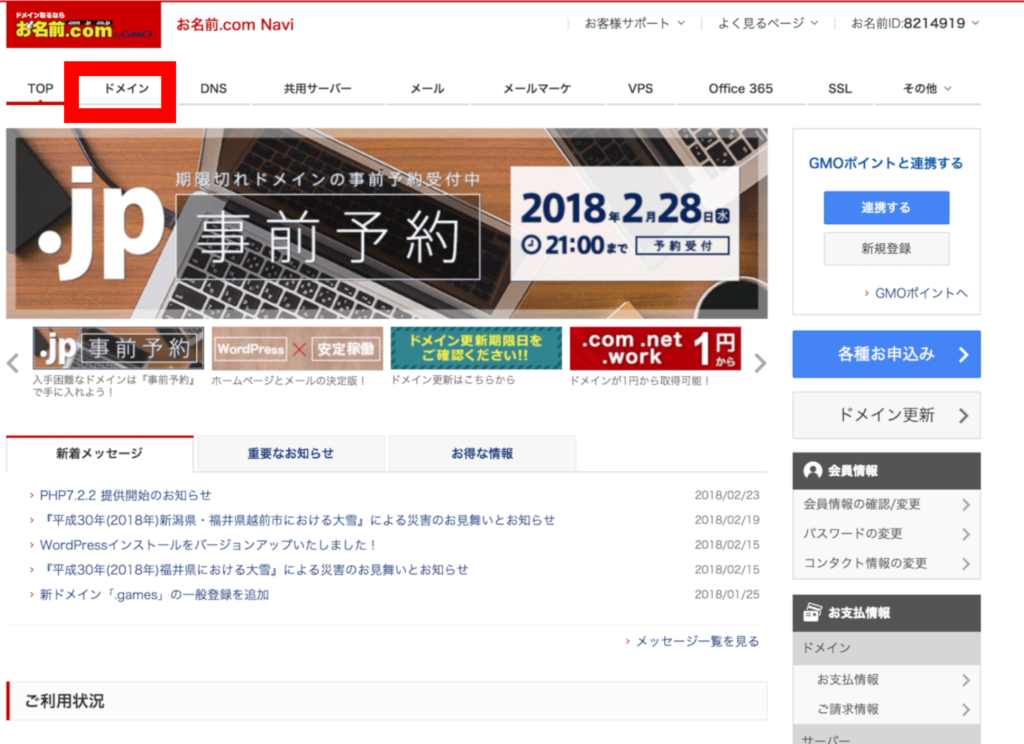The image size is (1024, 744).
Task: Click the ドメイン更新 button
Action: (886, 415)
